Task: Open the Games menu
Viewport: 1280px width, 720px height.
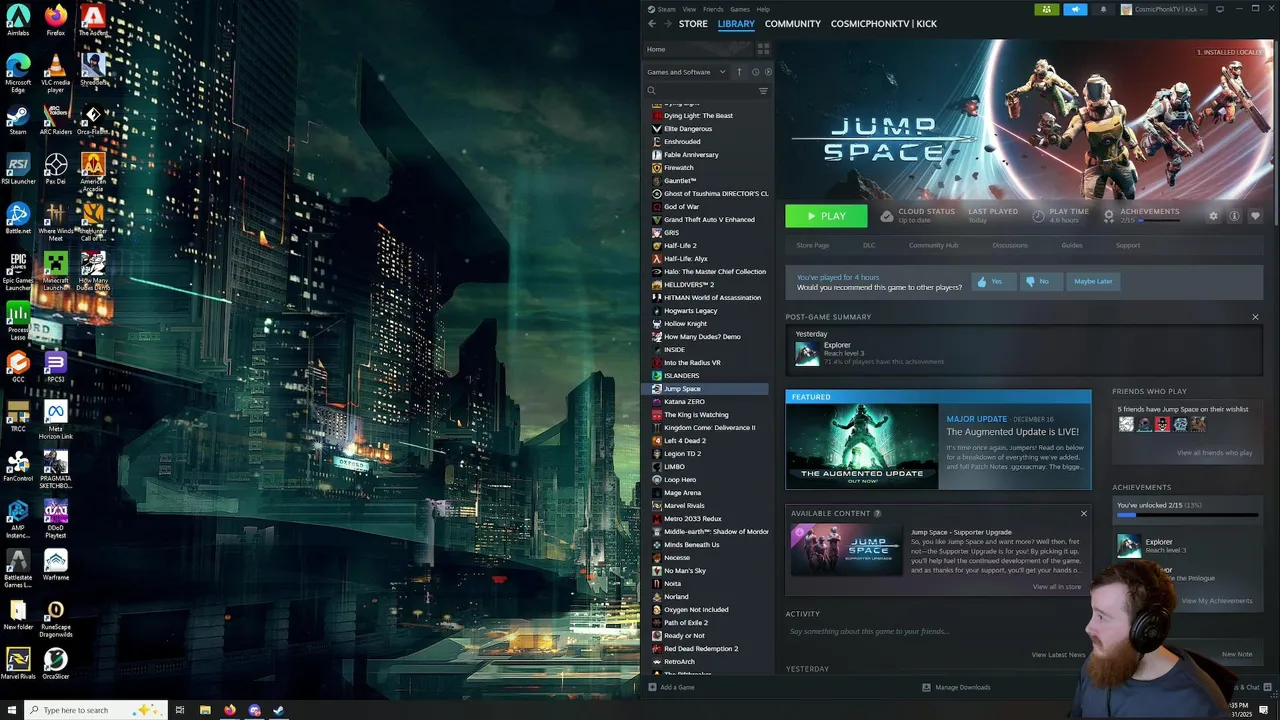Action: coord(740,9)
